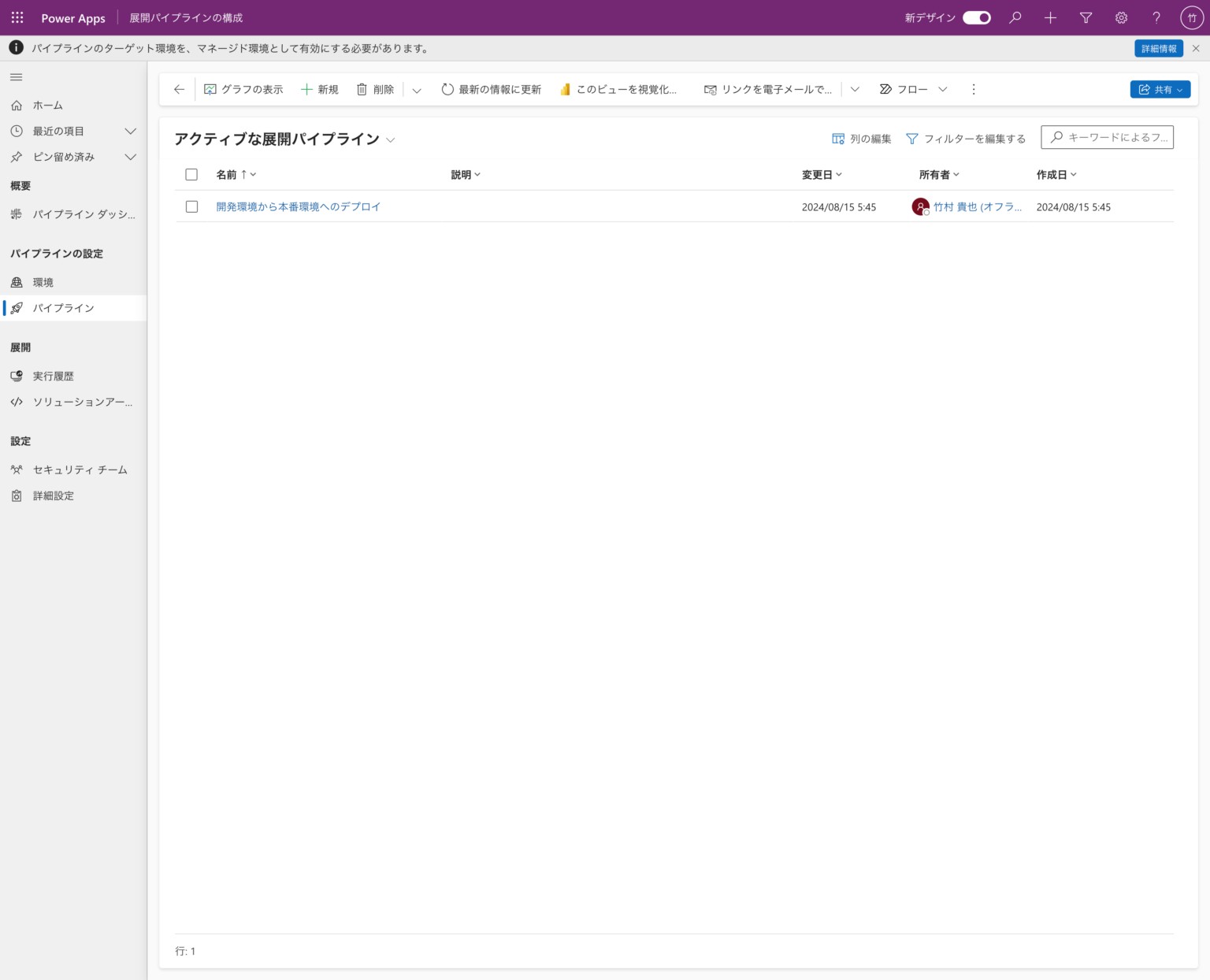Open settings gear icon in header
This screenshot has height=980, width=1210.
coord(1121,17)
